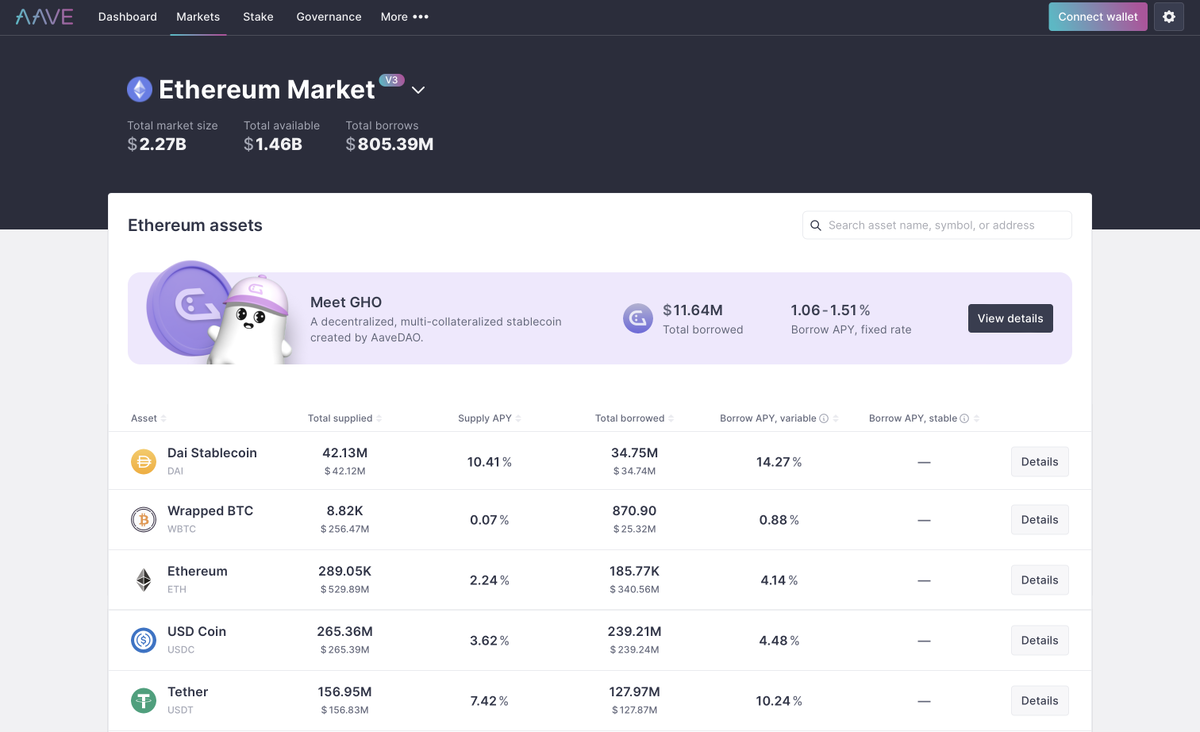The height and width of the screenshot is (732, 1200).
Task: Click the Wrapped BTC asset name
Action: coord(210,511)
